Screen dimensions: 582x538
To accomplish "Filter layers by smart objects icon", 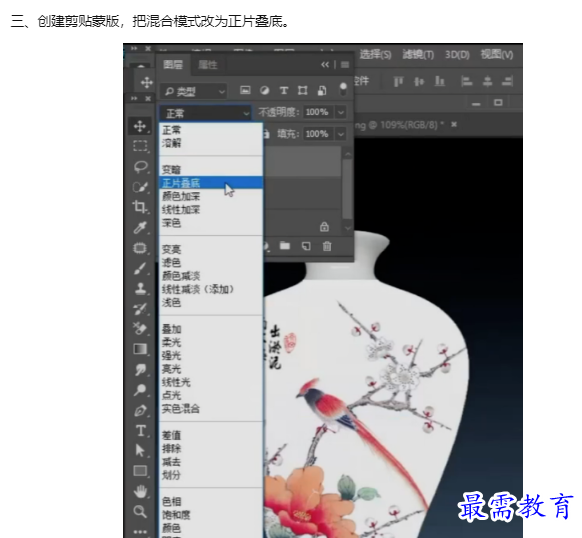I will (x=322, y=90).
